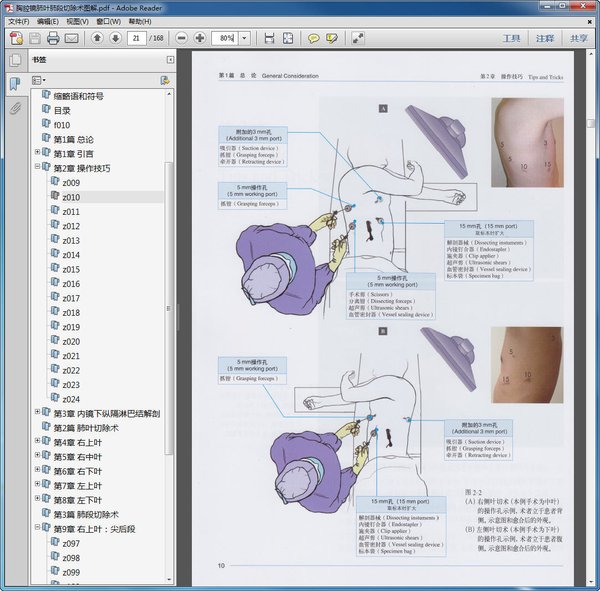The width and height of the screenshot is (600, 591).
Task: Expand the 第1章 引言 bookmark
Action: (x=37, y=154)
